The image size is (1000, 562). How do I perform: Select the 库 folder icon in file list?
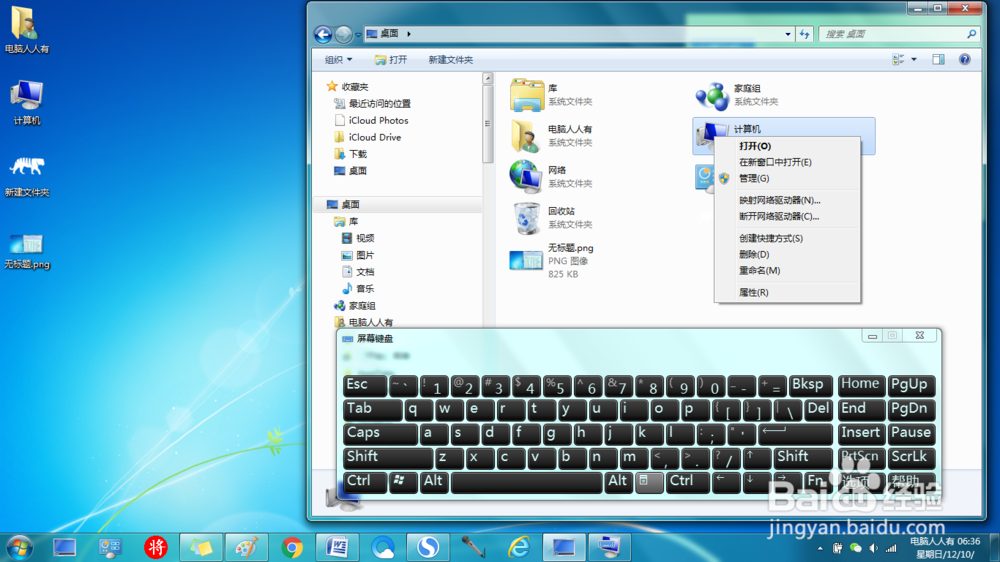coord(527,95)
